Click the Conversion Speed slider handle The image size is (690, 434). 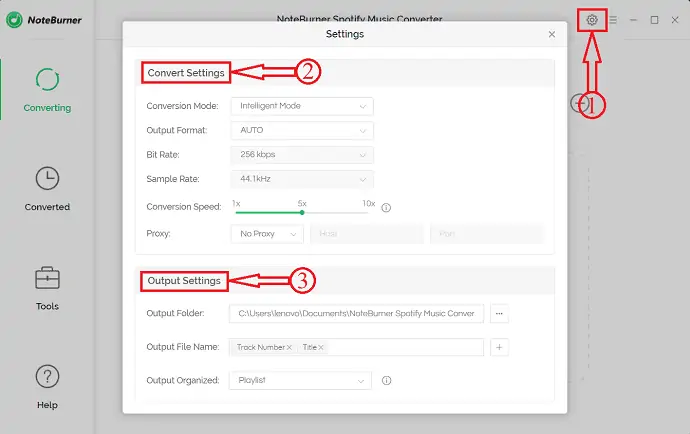pos(302,213)
